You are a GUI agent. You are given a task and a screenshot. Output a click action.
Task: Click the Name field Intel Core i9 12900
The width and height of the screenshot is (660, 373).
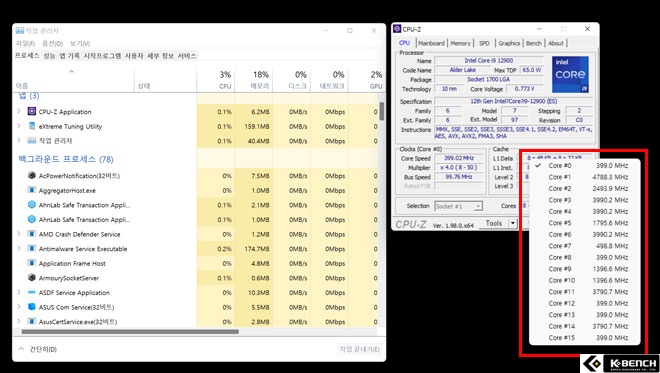[489, 61]
